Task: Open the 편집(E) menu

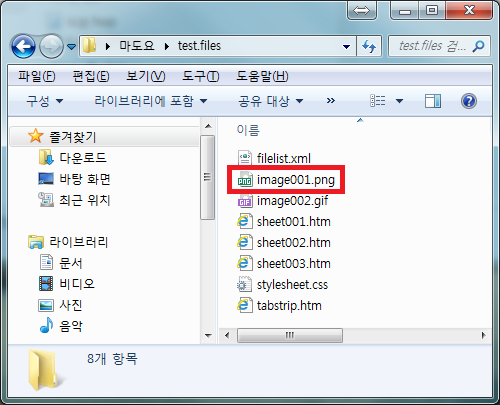Action: coord(91,76)
